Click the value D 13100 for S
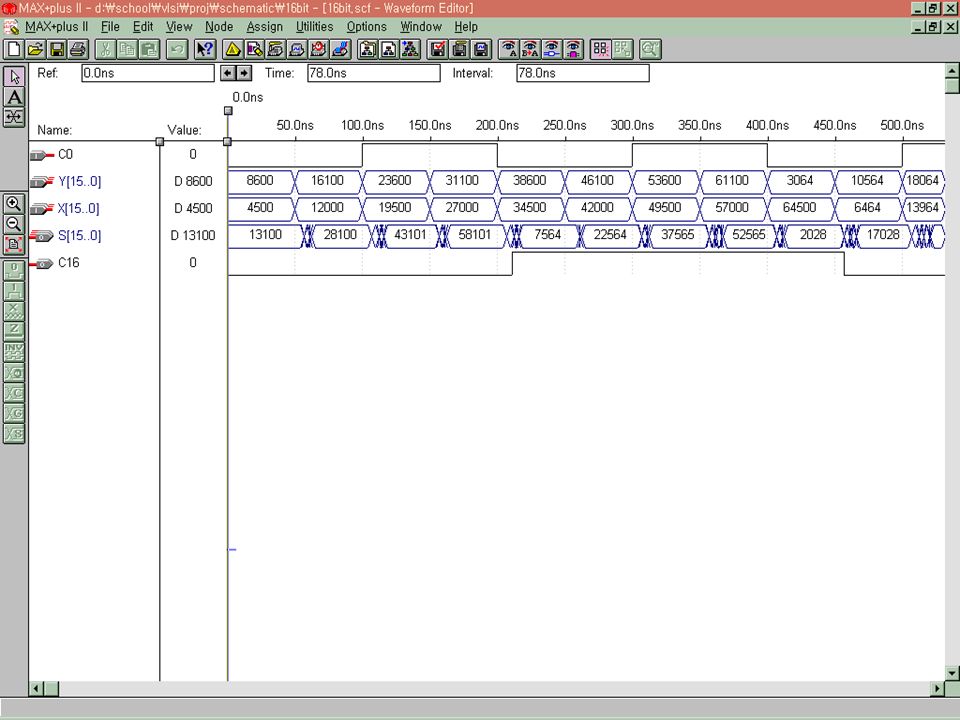The image size is (960, 720). pyautogui.click(x=193, y=235)
